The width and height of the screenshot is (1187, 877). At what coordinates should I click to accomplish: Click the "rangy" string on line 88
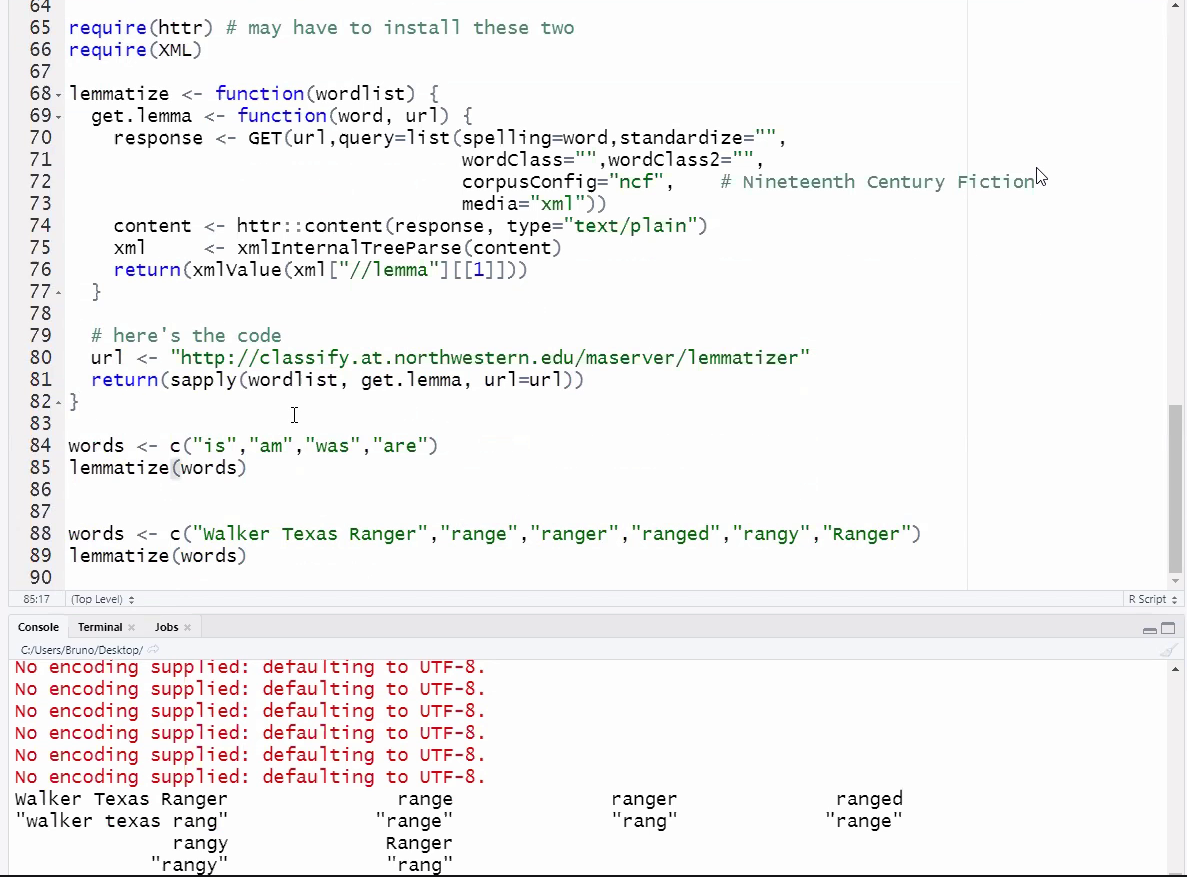coord(771,533)
